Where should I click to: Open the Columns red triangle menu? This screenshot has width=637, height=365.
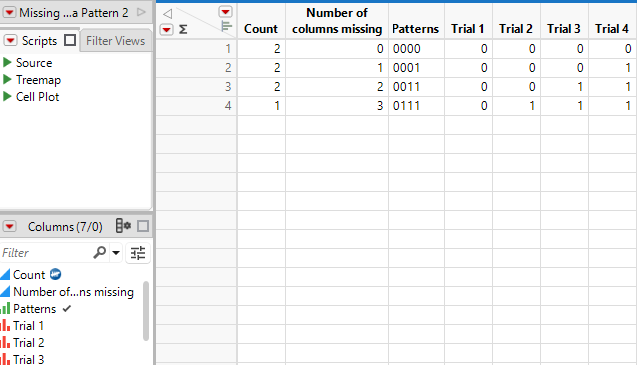[10, 226]
